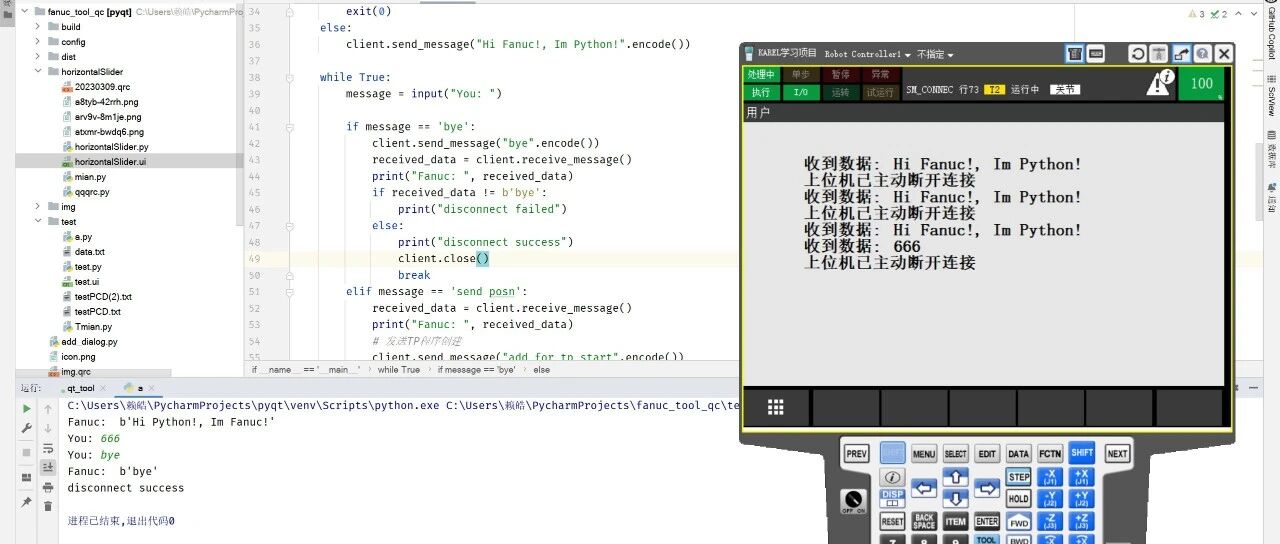Click the help question-mark icon on the pendant title bar
Screen dimensions: 1280x544
tap(1202, 54)
